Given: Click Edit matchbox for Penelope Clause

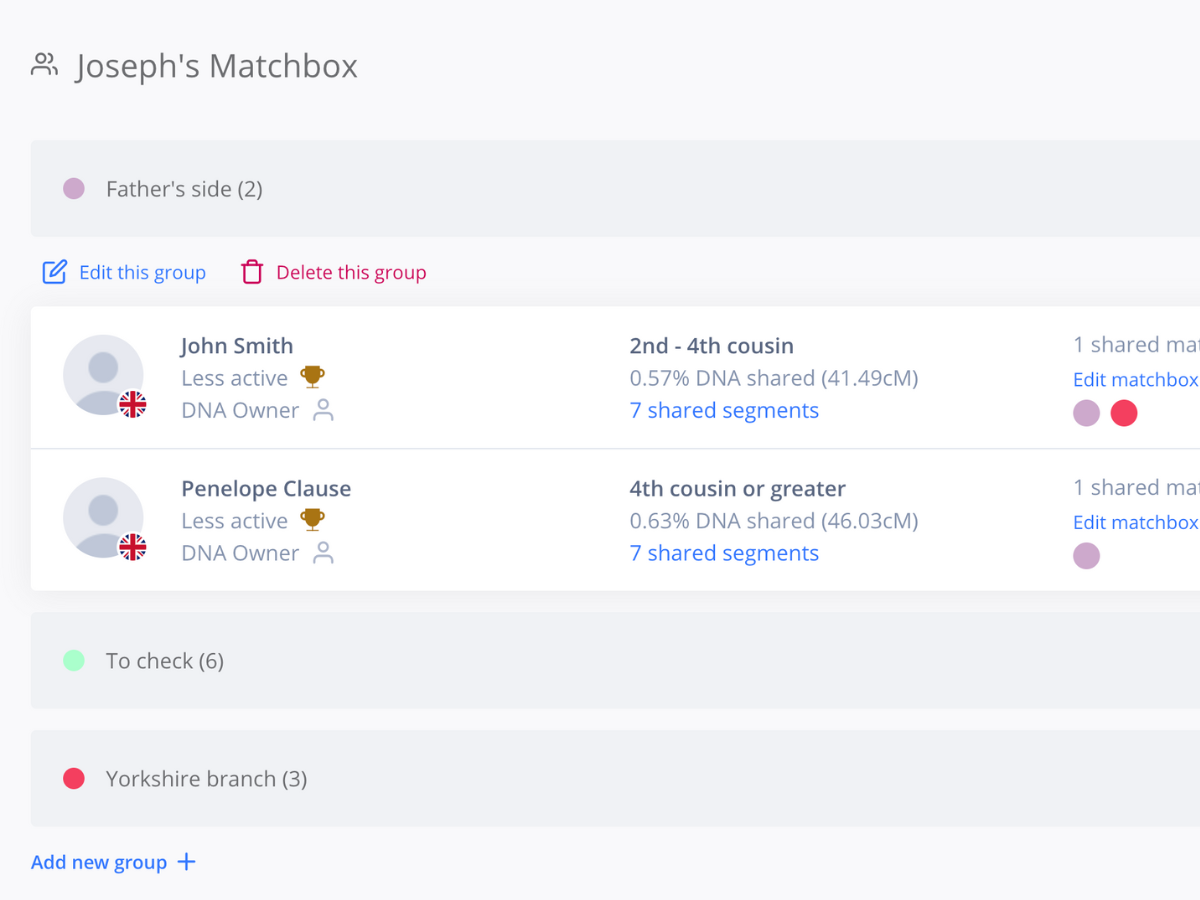Looking at the screenshot, I should 1135,521.
